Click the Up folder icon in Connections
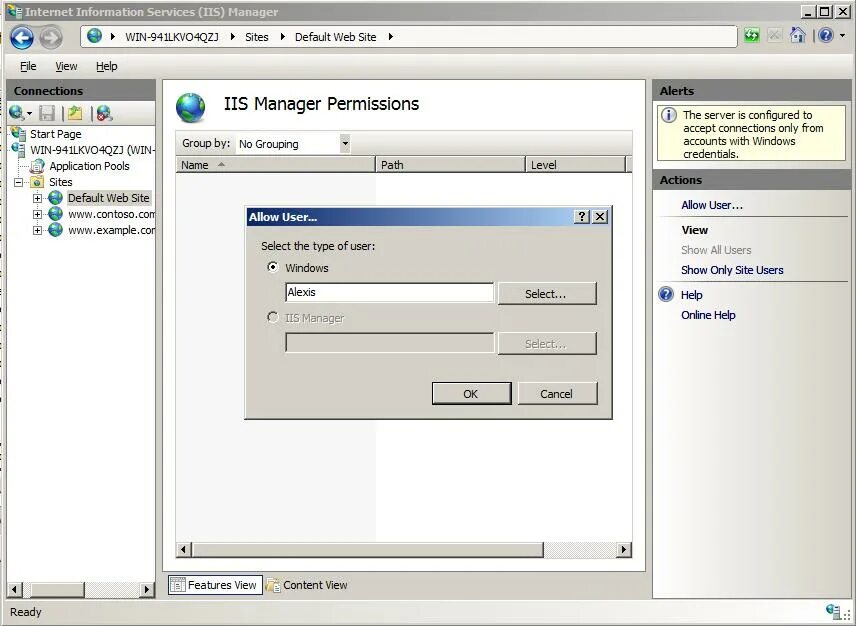This screenshot has height=626, width=856. click(75, 113)
